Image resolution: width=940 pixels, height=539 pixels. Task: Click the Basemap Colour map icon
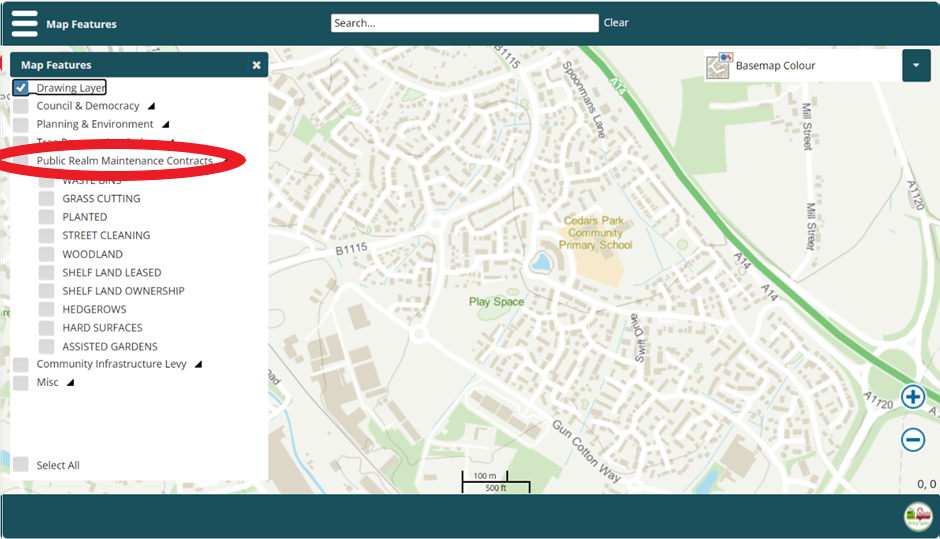coord(719,66)
